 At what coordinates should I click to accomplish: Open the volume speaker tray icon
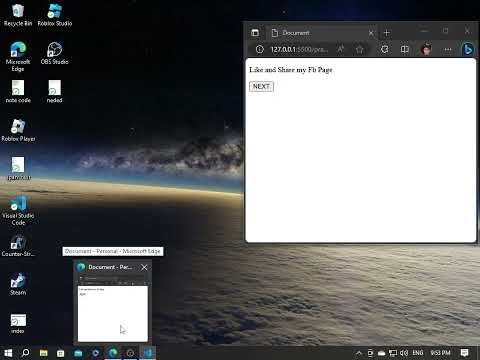(x=404, y=353)
